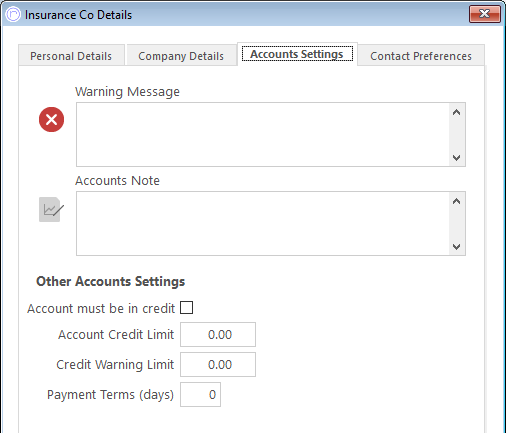This screenshot has width=506, height=433.
Task: Switch to Company Details tab
Action: (x=181, y=56)
